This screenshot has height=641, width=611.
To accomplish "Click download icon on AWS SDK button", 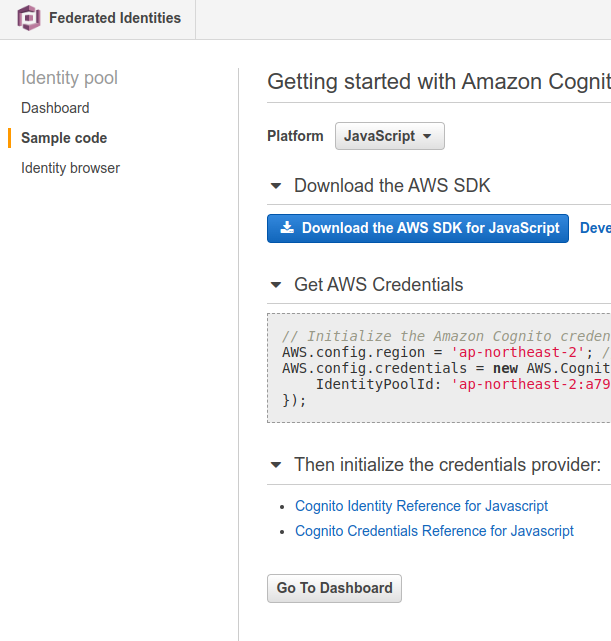I will pos(287,228).
